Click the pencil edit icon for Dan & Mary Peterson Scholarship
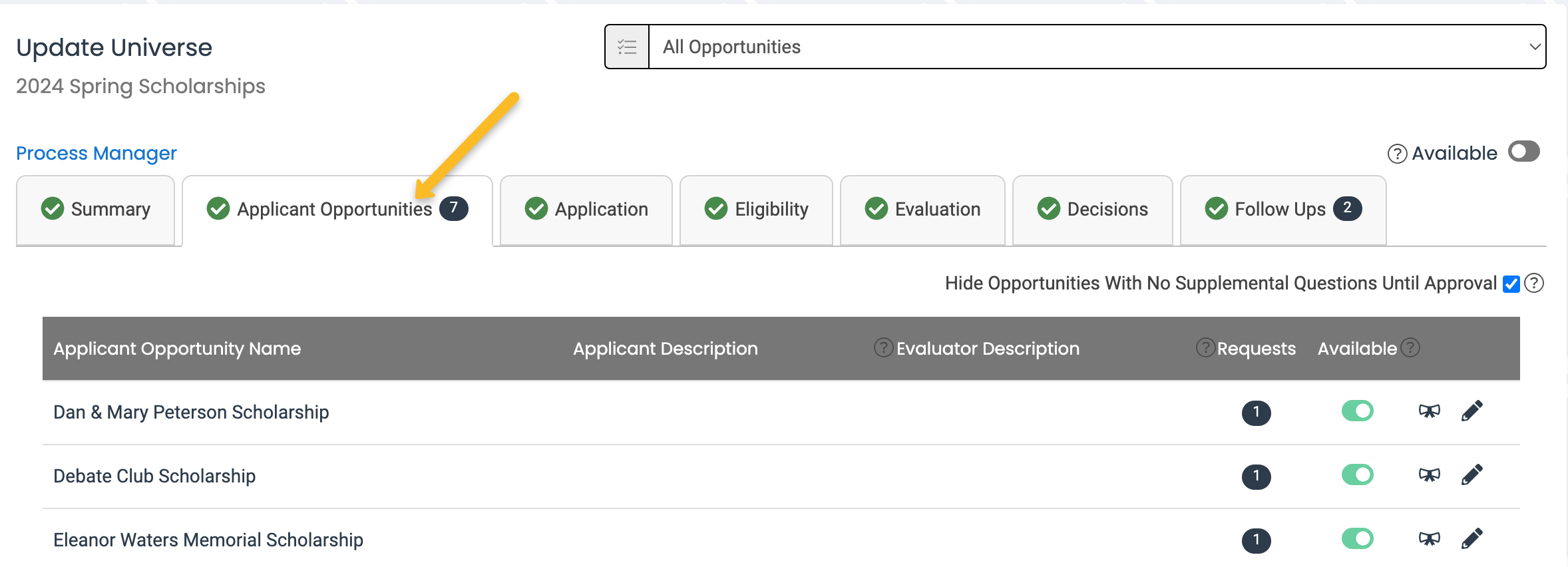 click(x=1472, y=410)
